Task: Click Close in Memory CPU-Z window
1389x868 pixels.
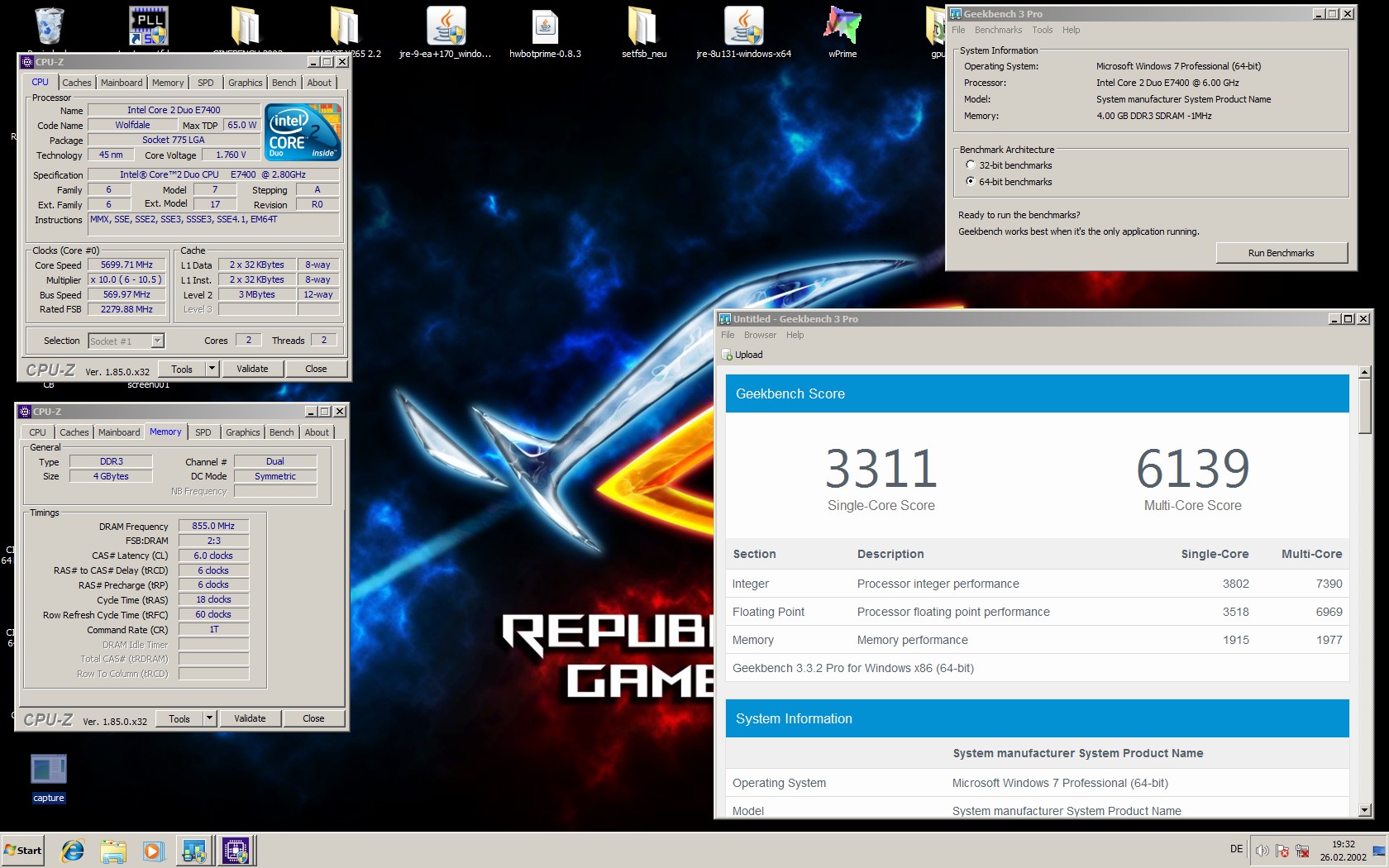Action: 313,718
